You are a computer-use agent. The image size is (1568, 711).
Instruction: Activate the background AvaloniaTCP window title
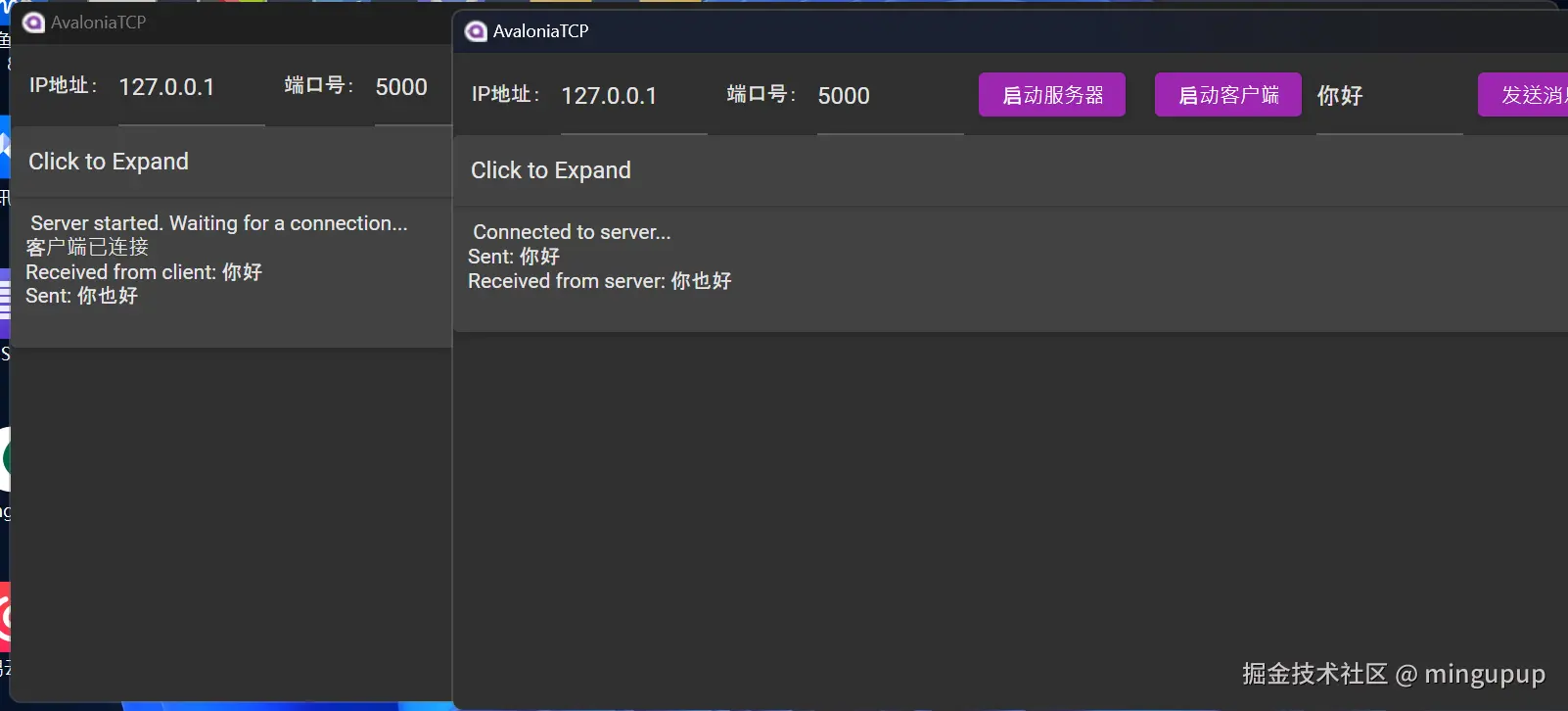[x=231, y=23]
